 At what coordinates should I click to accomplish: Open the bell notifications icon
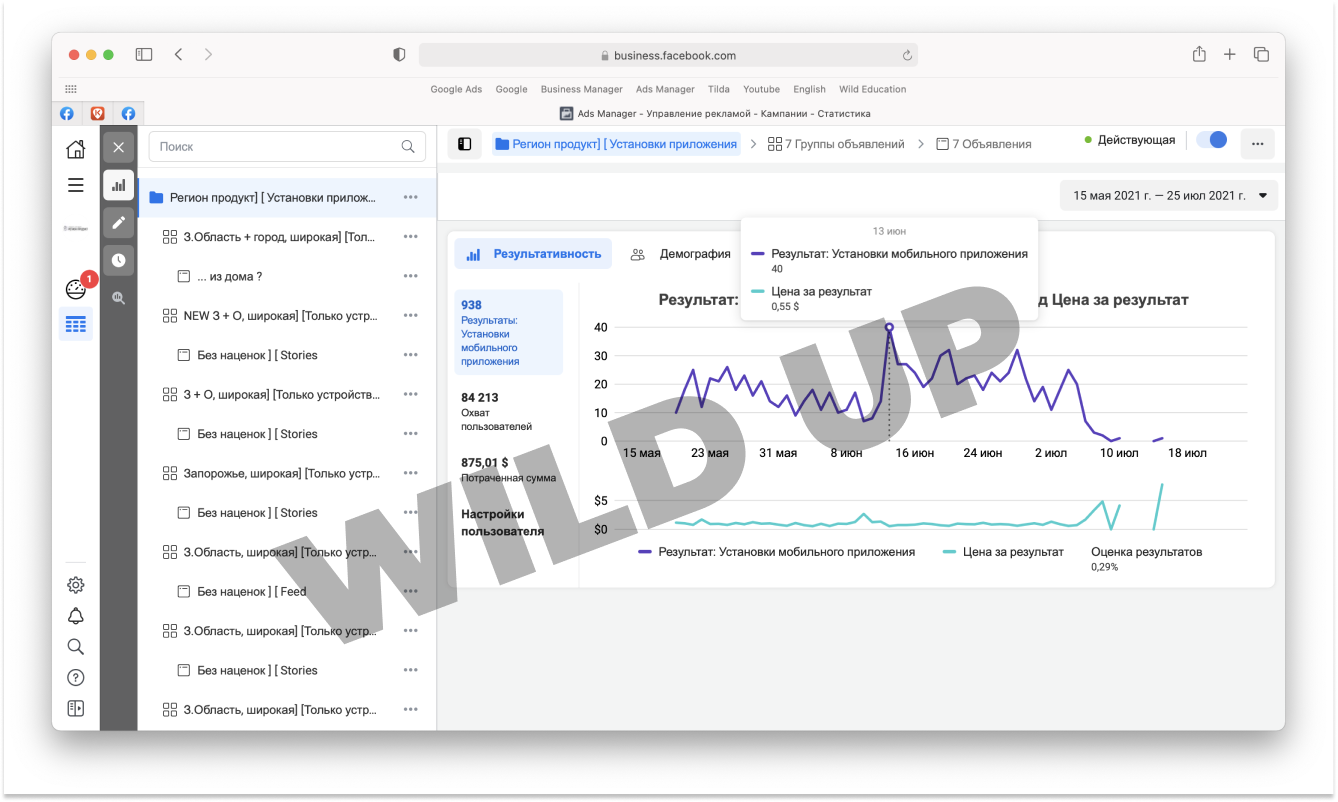pos(76,616)
